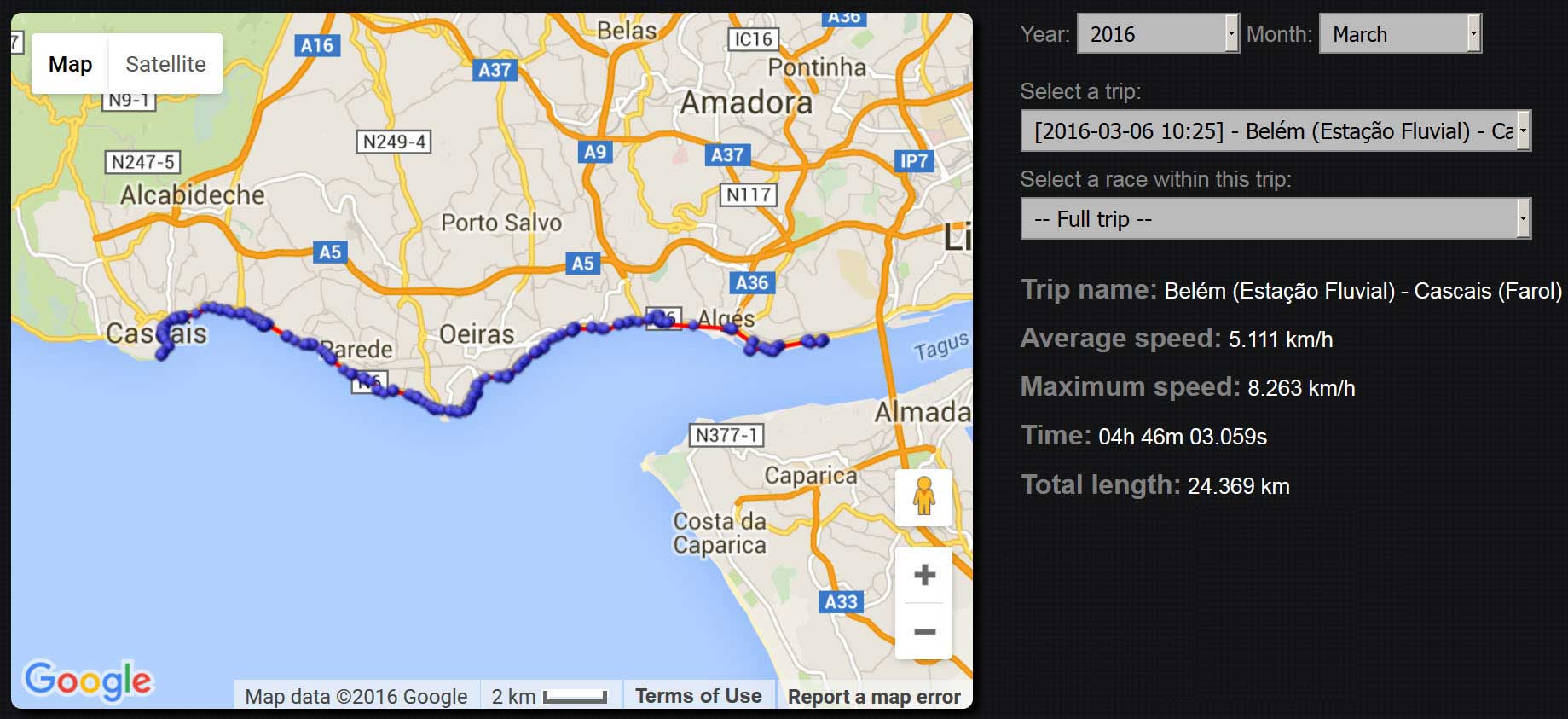Image resolution: width=1568 pixels, height=719 pixels.
Task: Click the Oeiras town label
Action: 477,333
